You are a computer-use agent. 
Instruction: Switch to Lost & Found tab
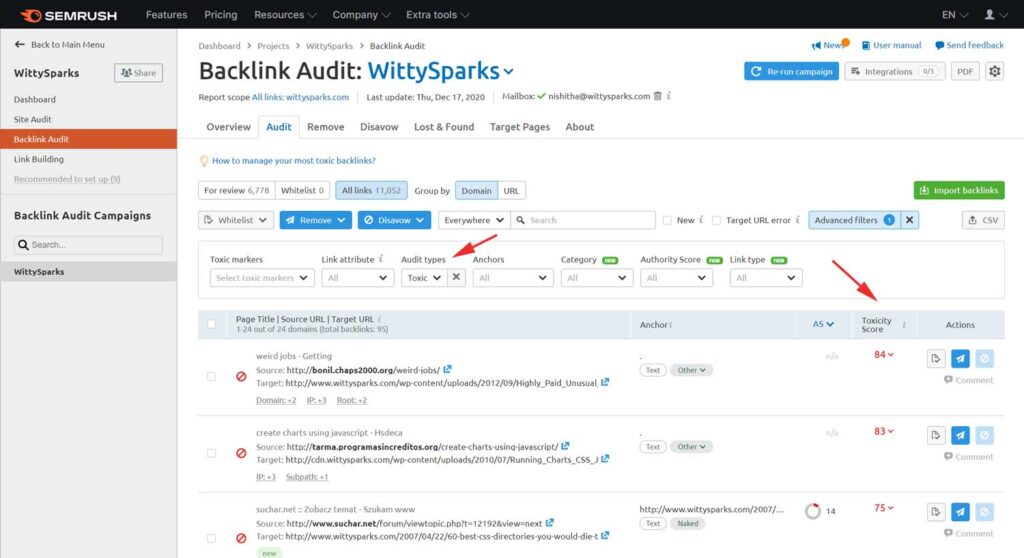(x=444, y=127)
